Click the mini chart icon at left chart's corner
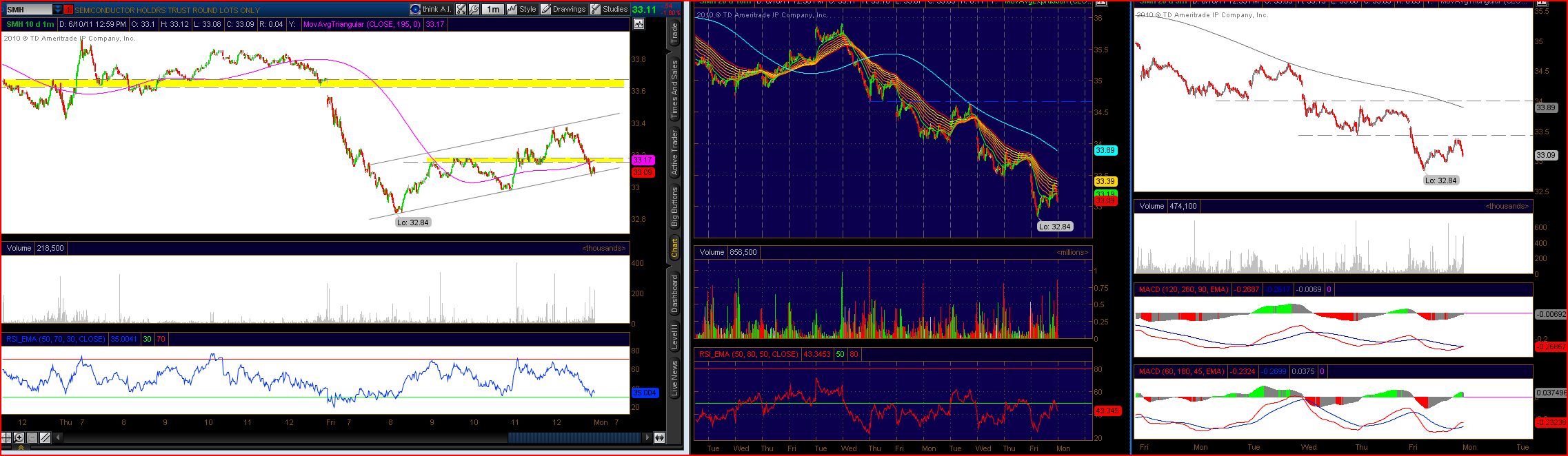Viewport: 1568px width, 456px height. [639, 24]
